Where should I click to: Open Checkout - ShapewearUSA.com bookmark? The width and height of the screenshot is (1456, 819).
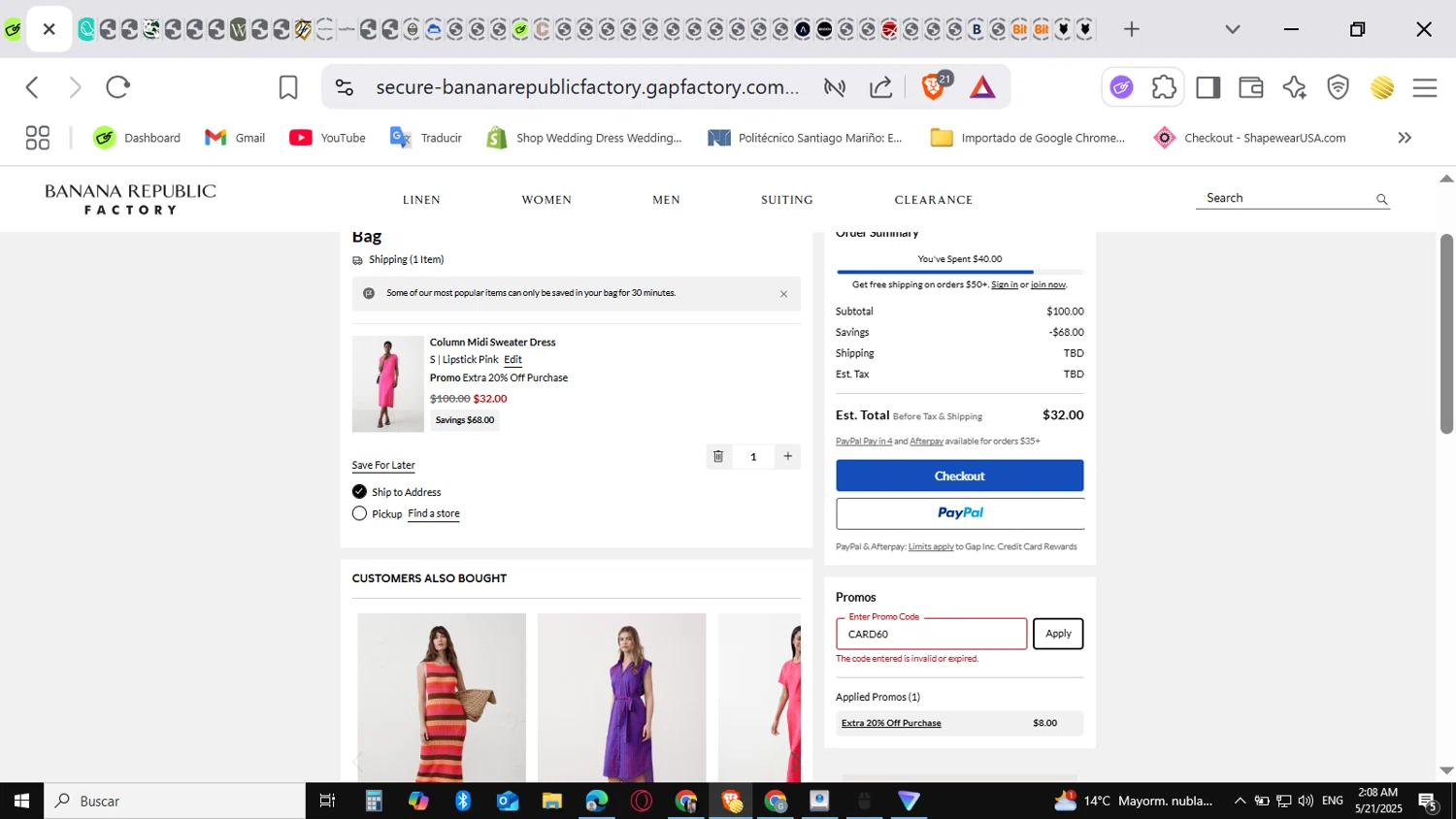tap(1250, 138)
